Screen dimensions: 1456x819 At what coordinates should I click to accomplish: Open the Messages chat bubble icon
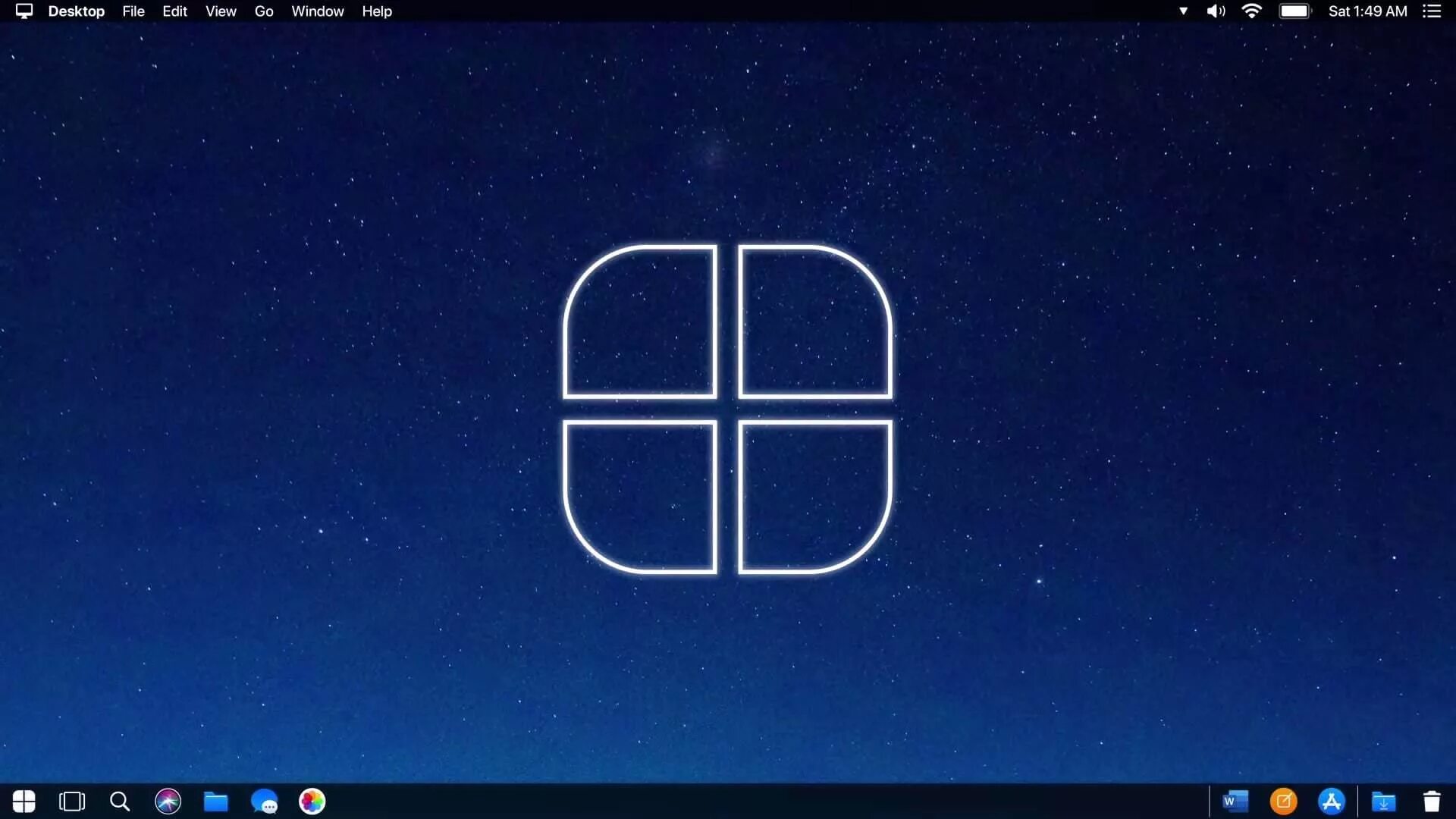coord(264,802)
